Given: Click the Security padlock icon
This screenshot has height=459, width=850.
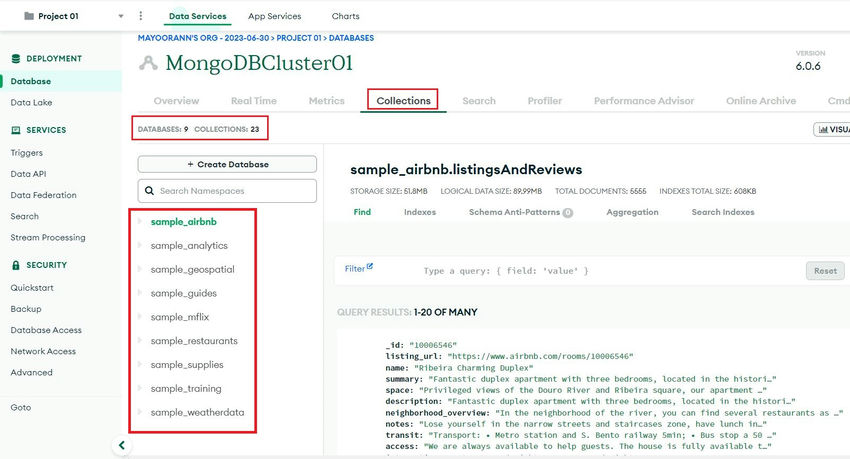Looking at the screenshot, I should pos(16,265).
